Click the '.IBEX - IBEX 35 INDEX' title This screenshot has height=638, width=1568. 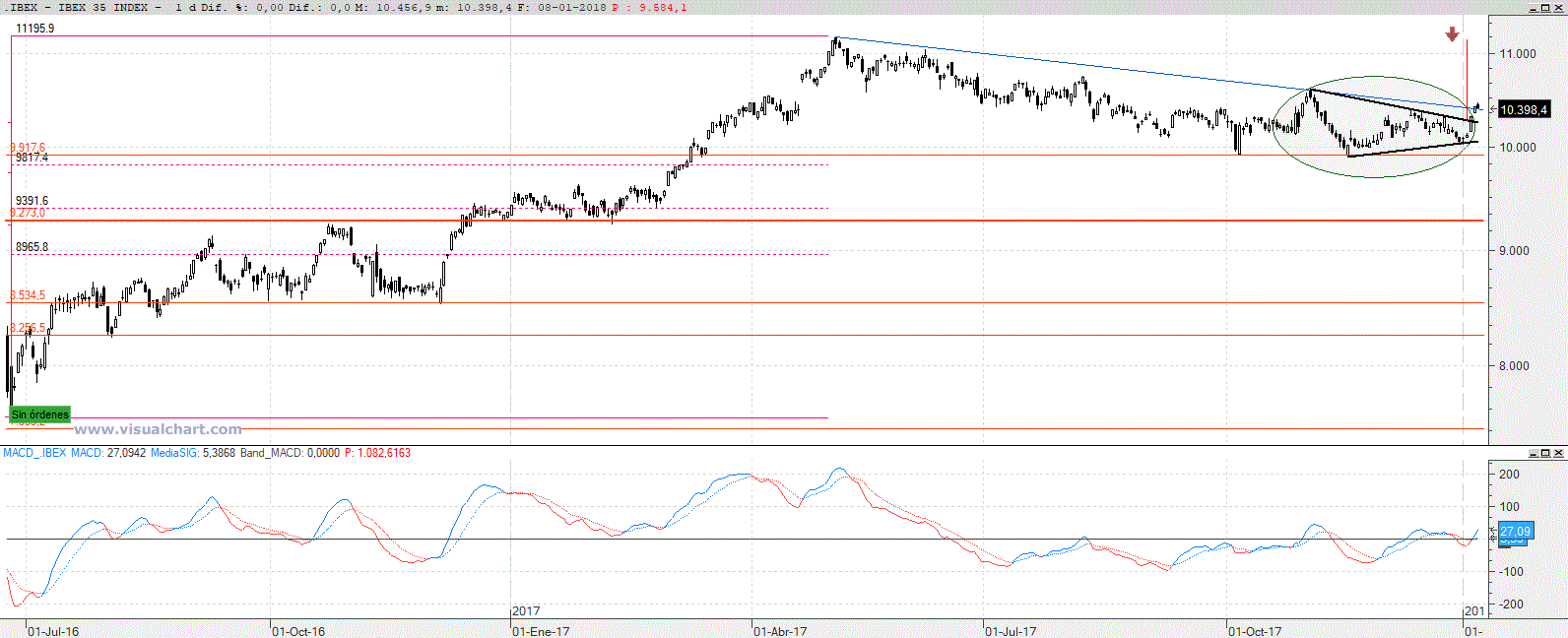(x=78, y=7)
